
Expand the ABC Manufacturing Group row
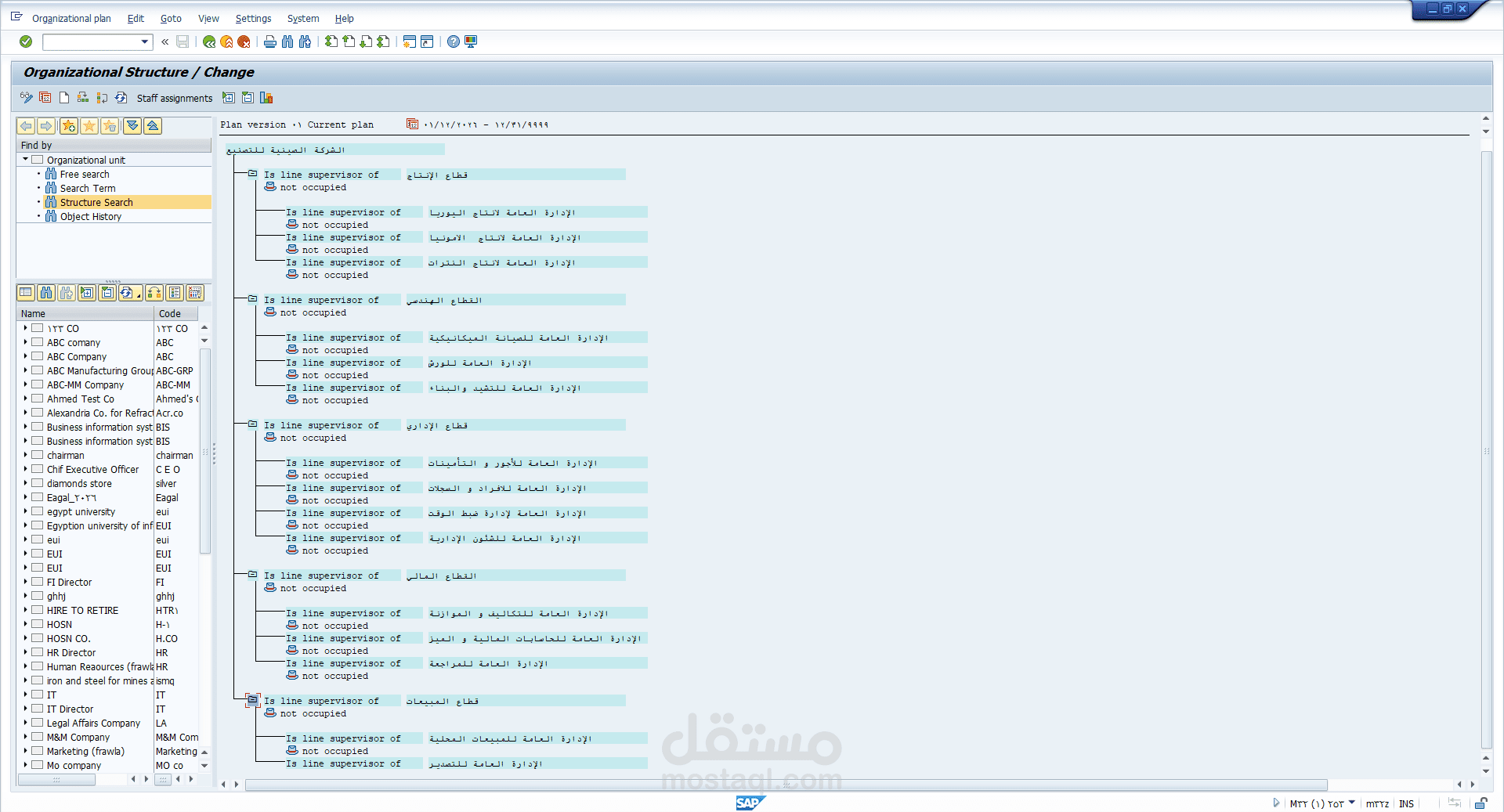tap(25, 370)
